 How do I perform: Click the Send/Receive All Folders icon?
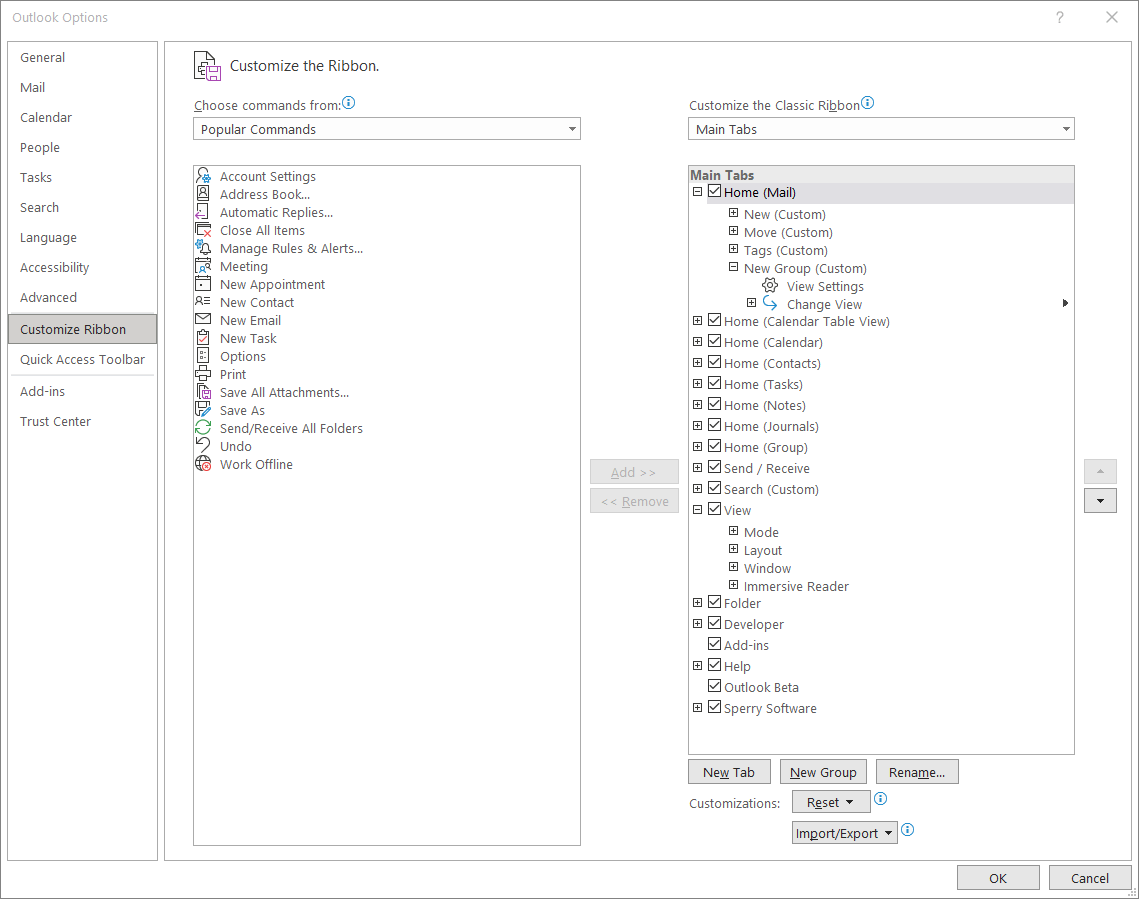tap(203, 428)
